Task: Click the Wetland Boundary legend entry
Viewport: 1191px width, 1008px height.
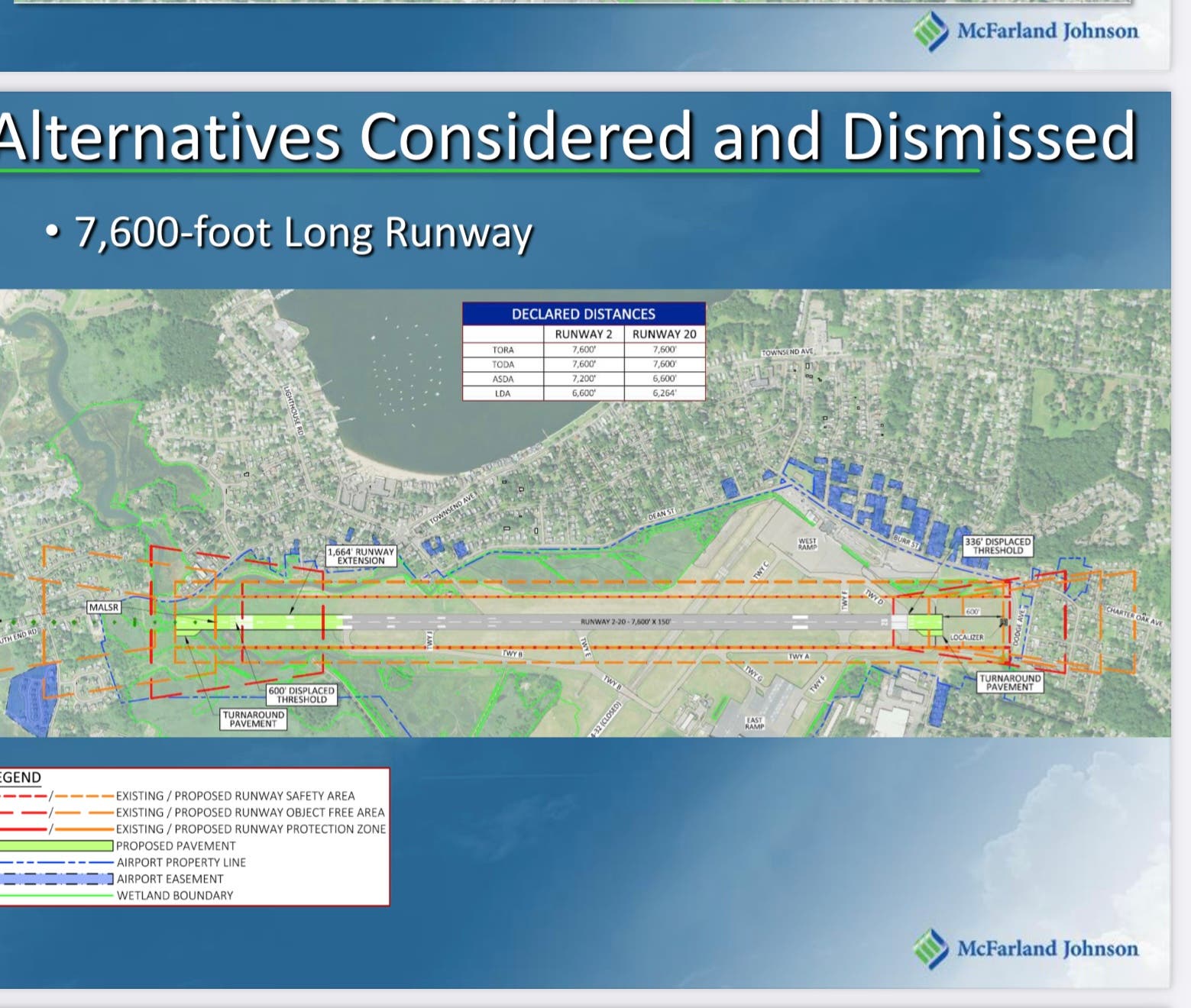Action: pyautogui.click(x=175, y=896)
